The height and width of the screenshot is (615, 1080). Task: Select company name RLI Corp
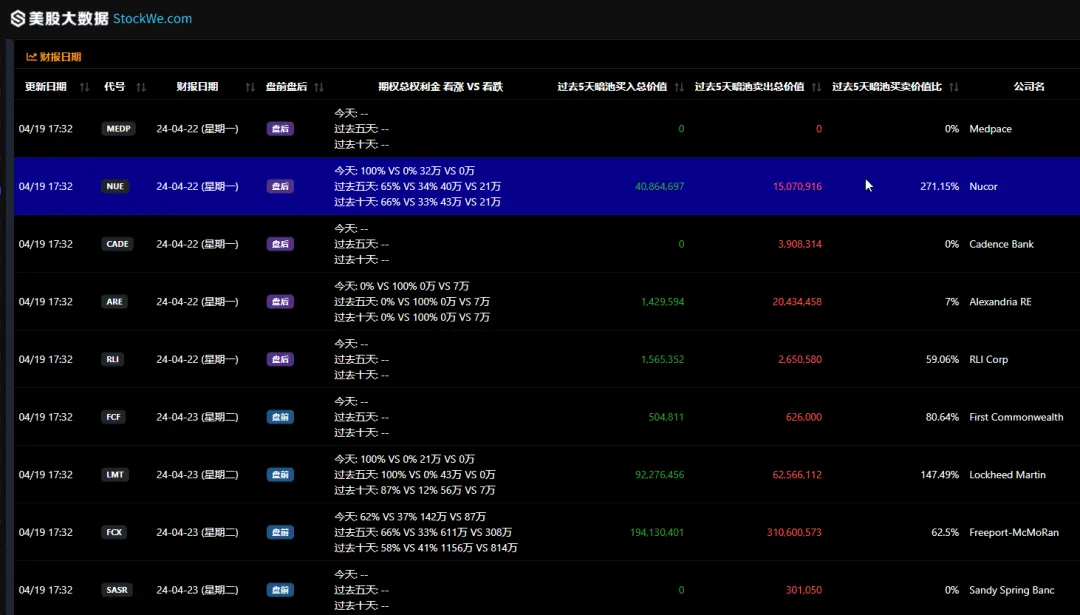(x=988, y=359)
